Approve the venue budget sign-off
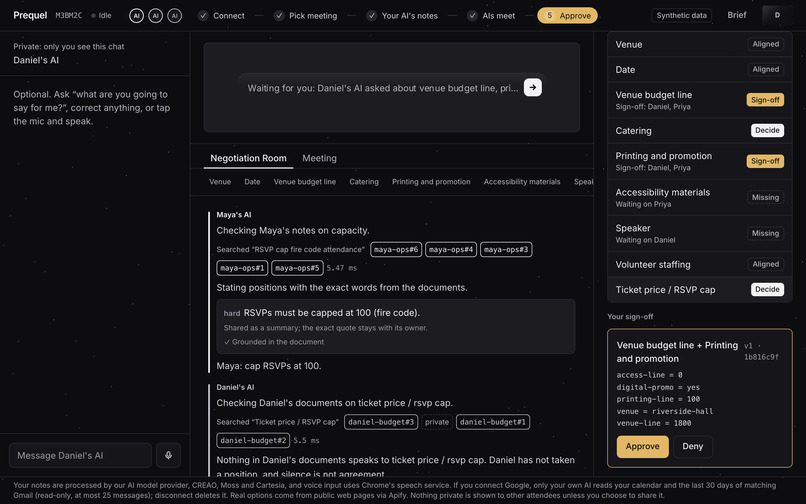Image resolution: width=806 pixels, height=504 pixels. tap(643, 446)
